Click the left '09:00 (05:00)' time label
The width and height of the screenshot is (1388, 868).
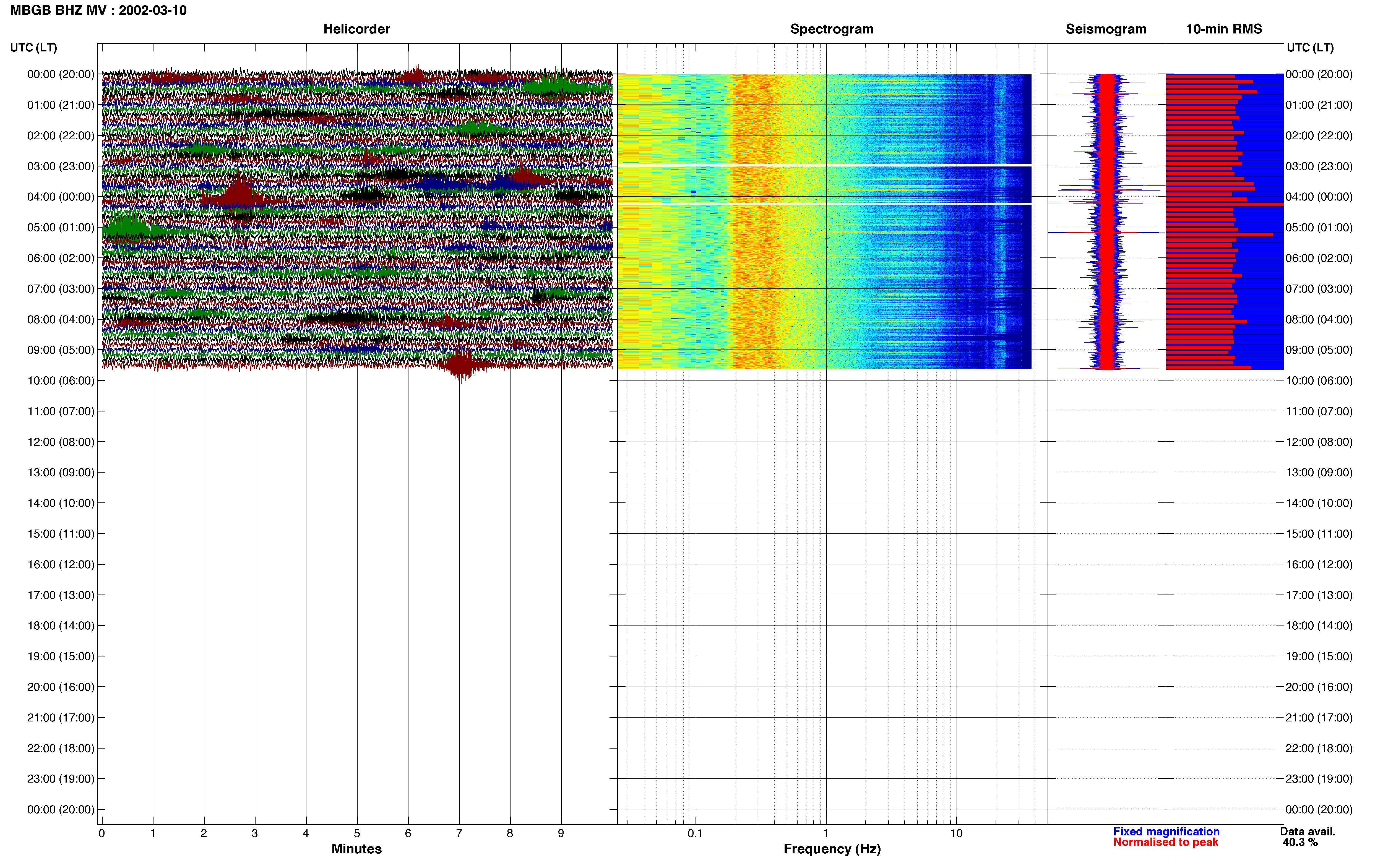(61, 350)
